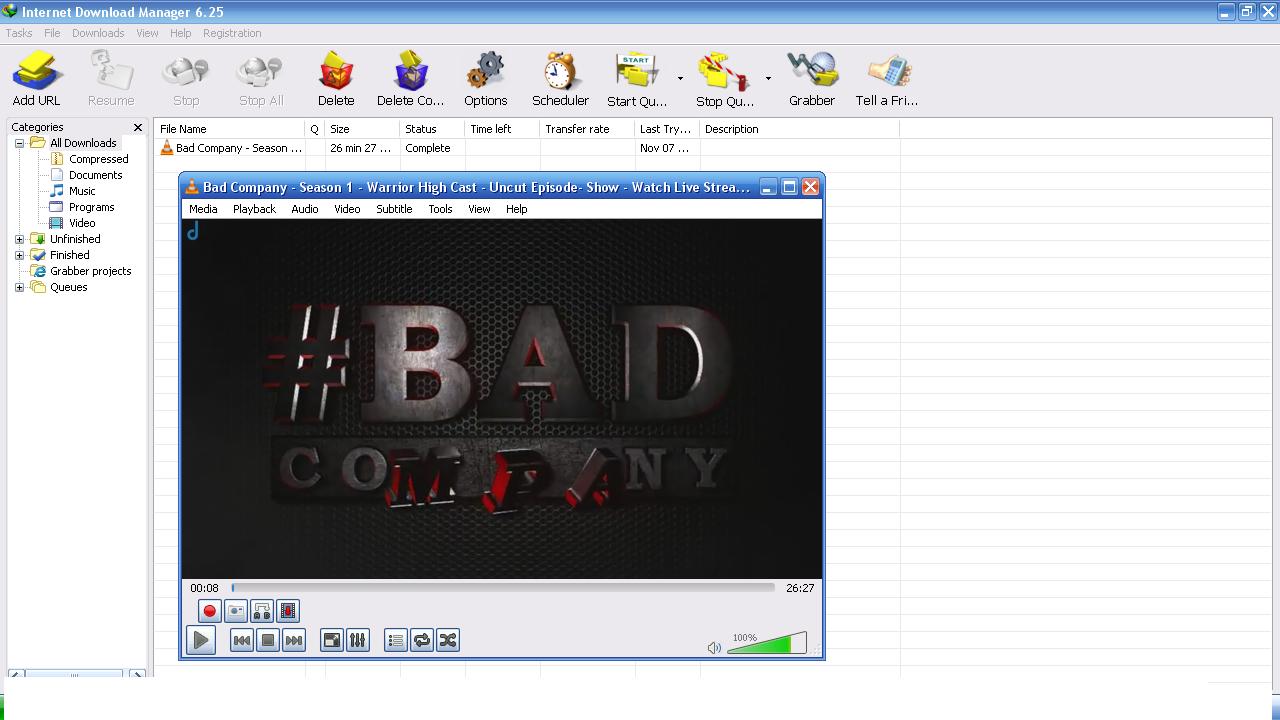Select the Music category
The height and width of the screenshot is (720, 1280).
pyautogui.click(x=82, y=191)
